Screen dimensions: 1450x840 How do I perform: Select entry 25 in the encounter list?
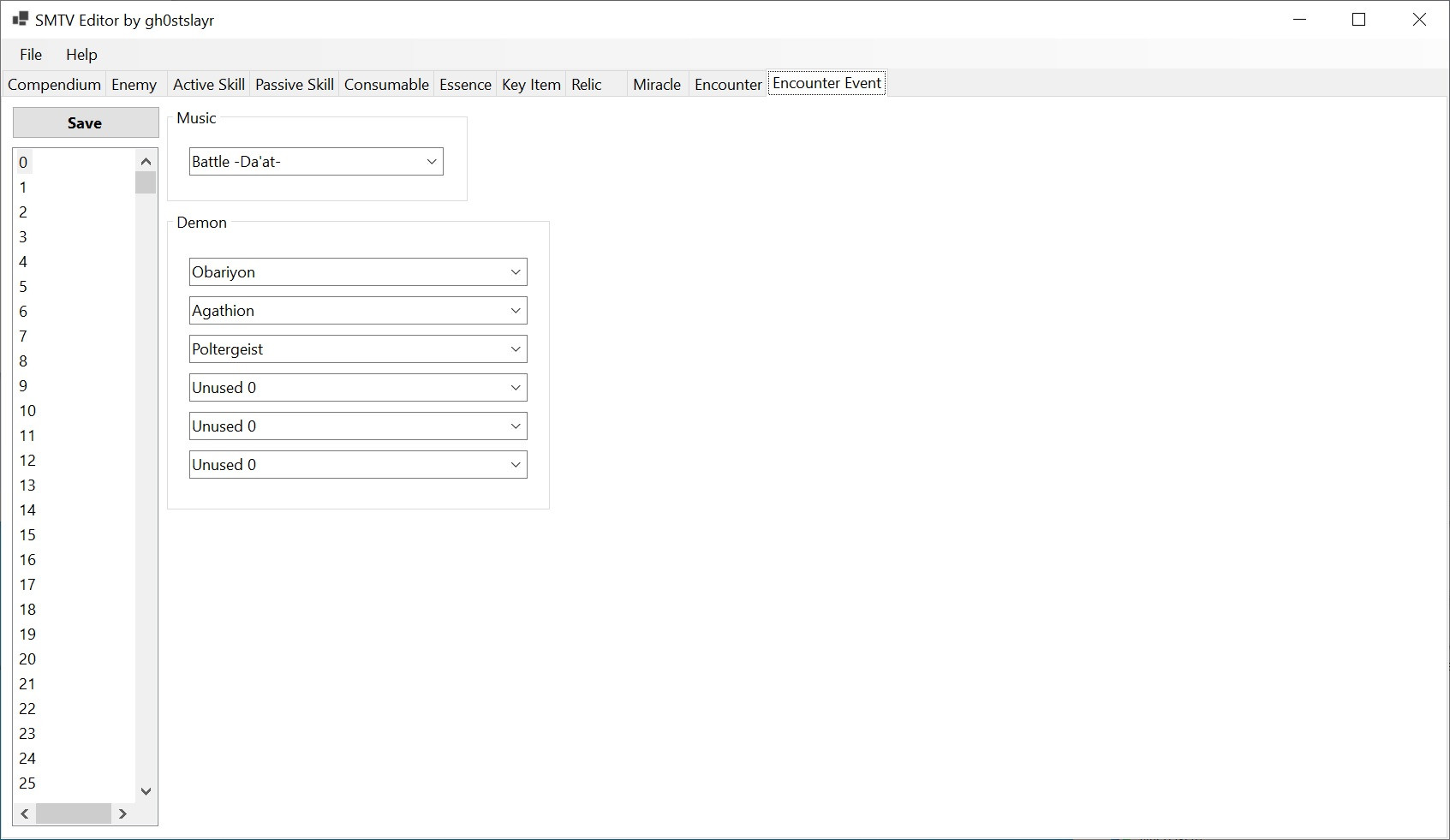coord(27,783)
